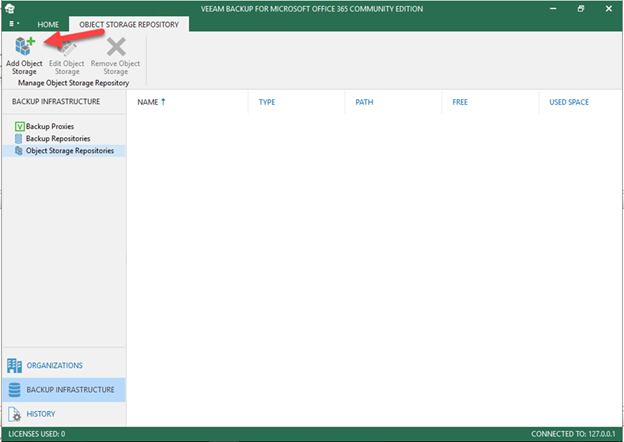Select Object Storage Repositories tree item
Viewport: 624px width, 442px height.
64,151
